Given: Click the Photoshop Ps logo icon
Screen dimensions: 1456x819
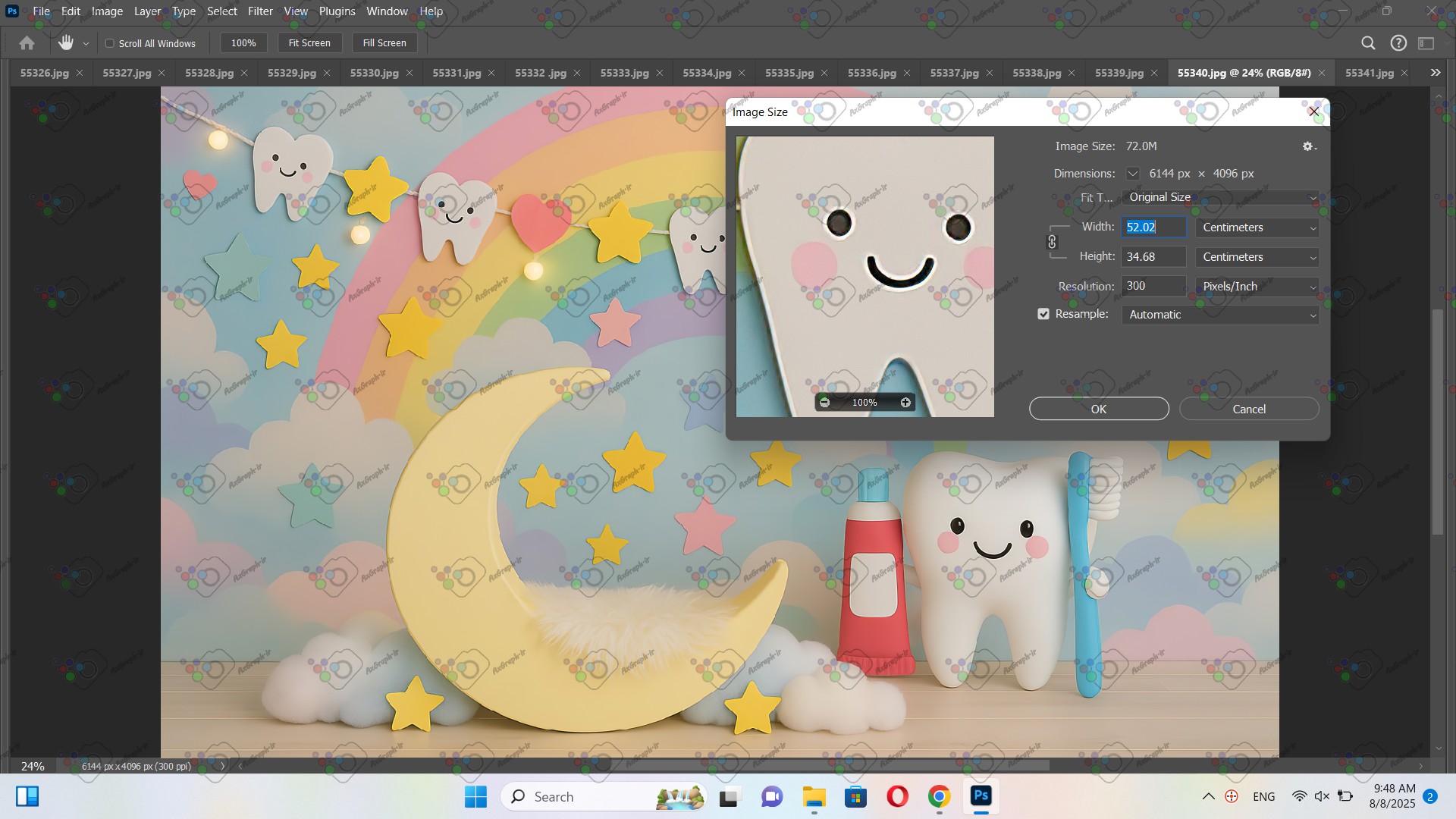Looking at the screenshot, I should [x=12, y=11].
